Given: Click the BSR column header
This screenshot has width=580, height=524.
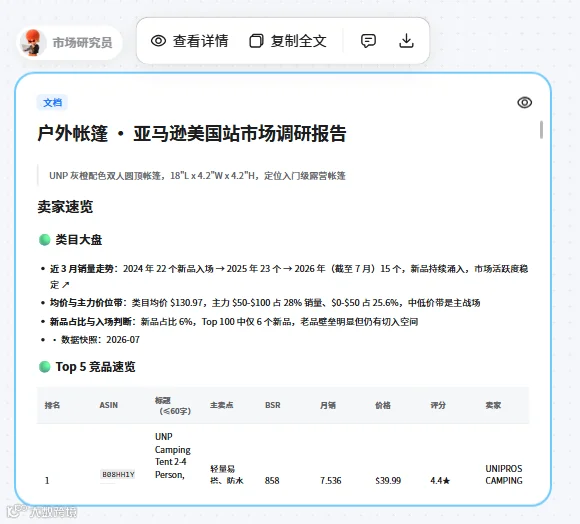Looking at the screenshot, I should pos(273,405).
